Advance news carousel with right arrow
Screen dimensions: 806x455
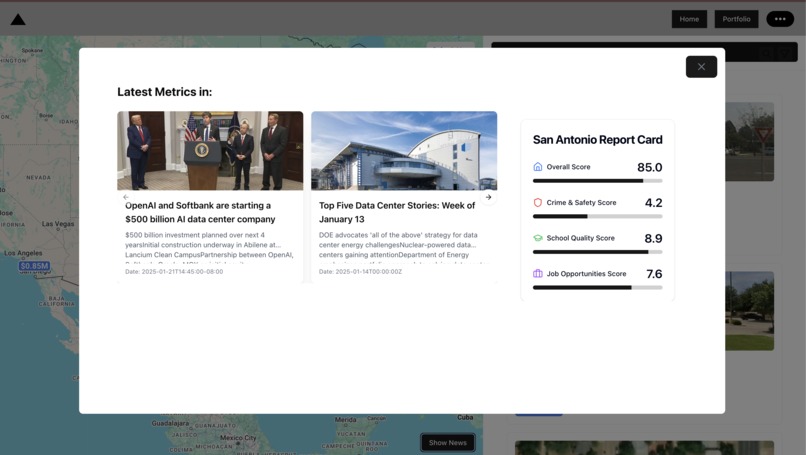point(488,197)
